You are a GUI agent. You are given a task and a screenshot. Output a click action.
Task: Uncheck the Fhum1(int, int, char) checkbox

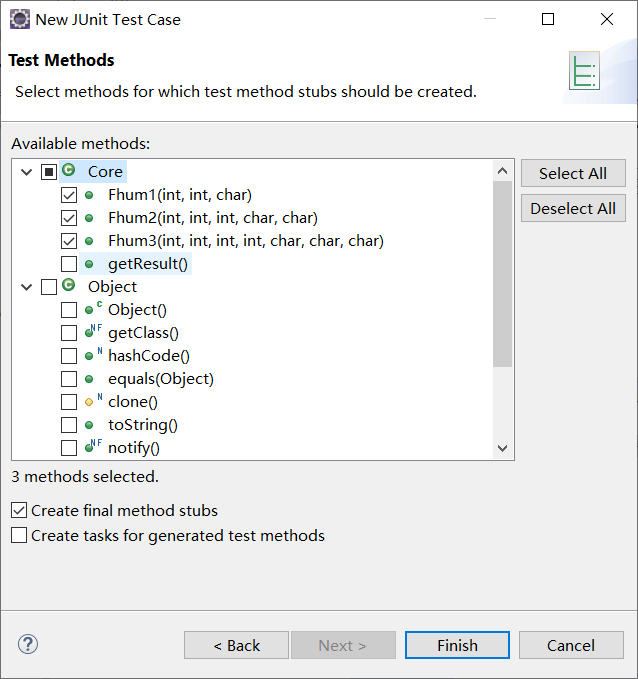tap(69, 195)
